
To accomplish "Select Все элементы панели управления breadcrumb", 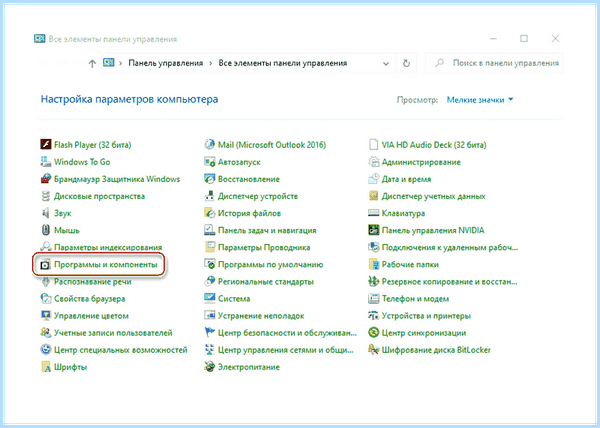I will click(x=282, y=63).
